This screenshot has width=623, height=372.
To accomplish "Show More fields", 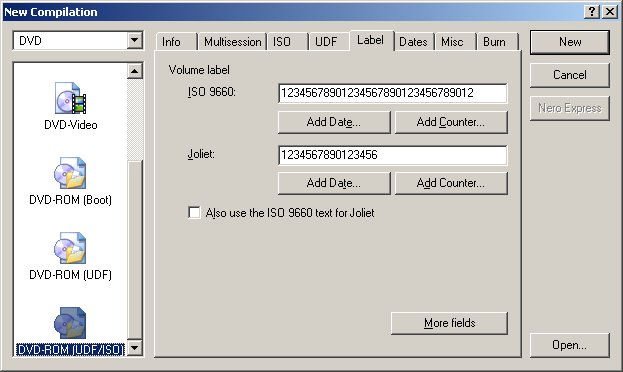I will coord(449,323).
